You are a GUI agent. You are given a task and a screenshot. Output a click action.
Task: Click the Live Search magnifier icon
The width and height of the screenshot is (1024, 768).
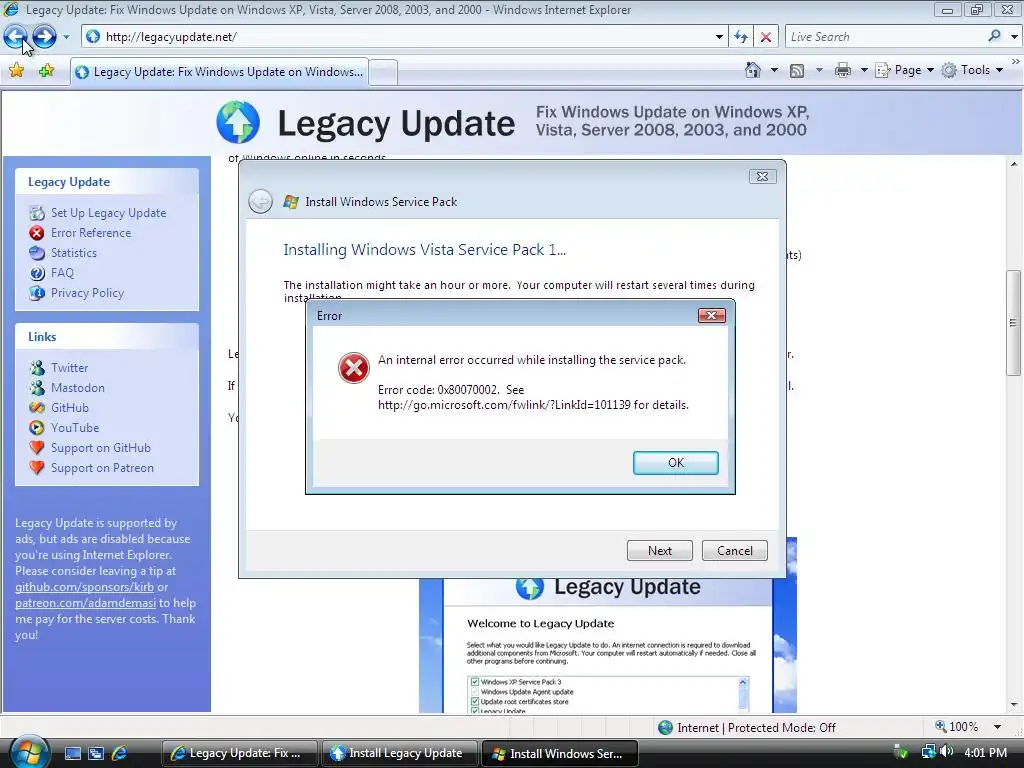[x=995, y=37]
